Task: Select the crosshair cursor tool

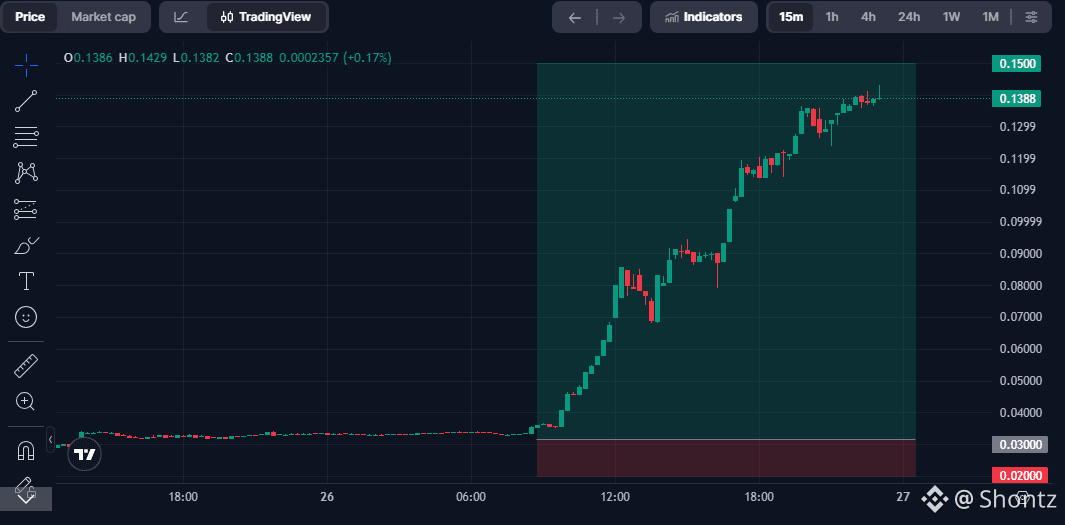Action: (x=26, y=65)
